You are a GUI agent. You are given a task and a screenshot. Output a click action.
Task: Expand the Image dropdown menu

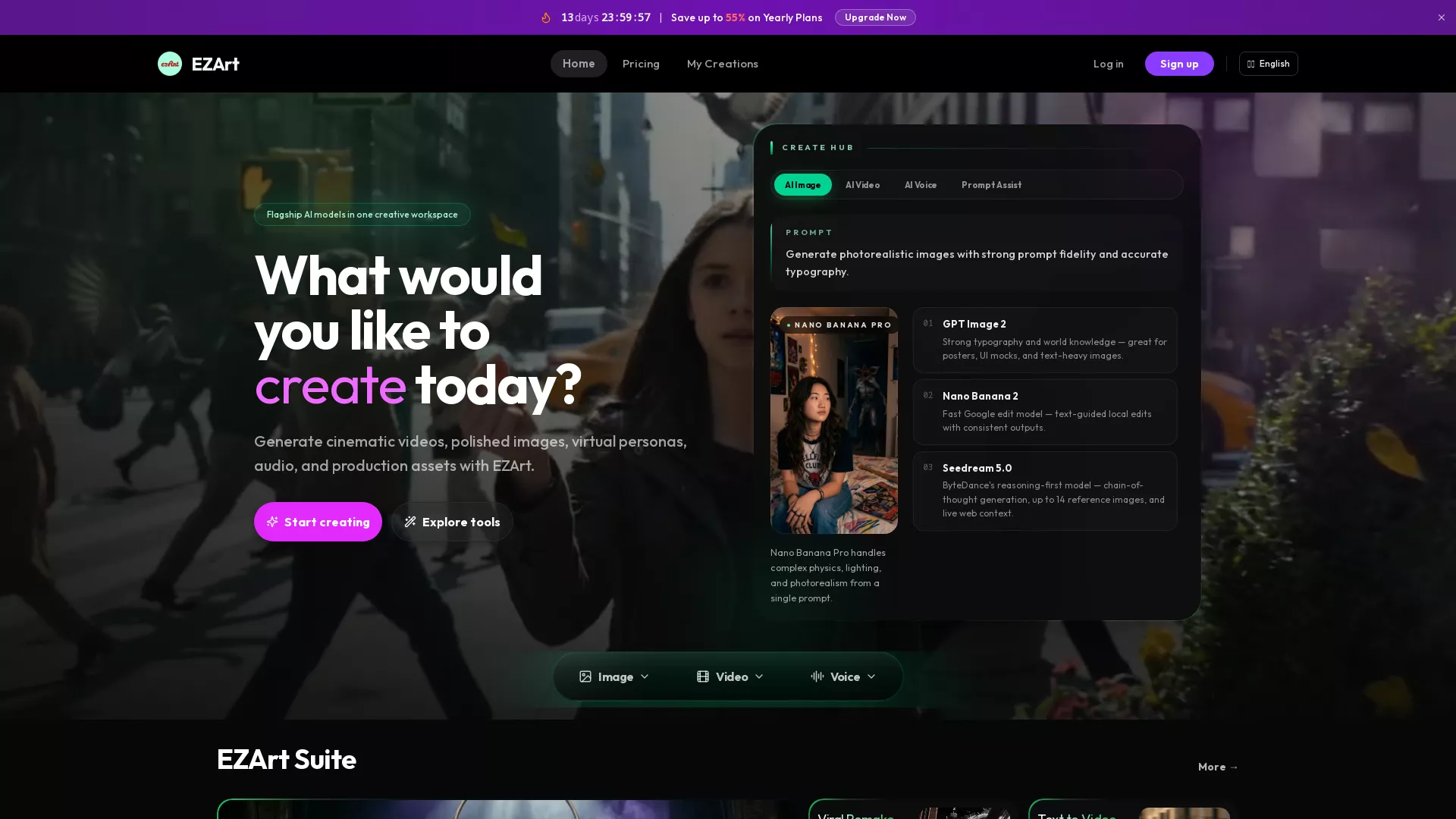click(614, 676)
